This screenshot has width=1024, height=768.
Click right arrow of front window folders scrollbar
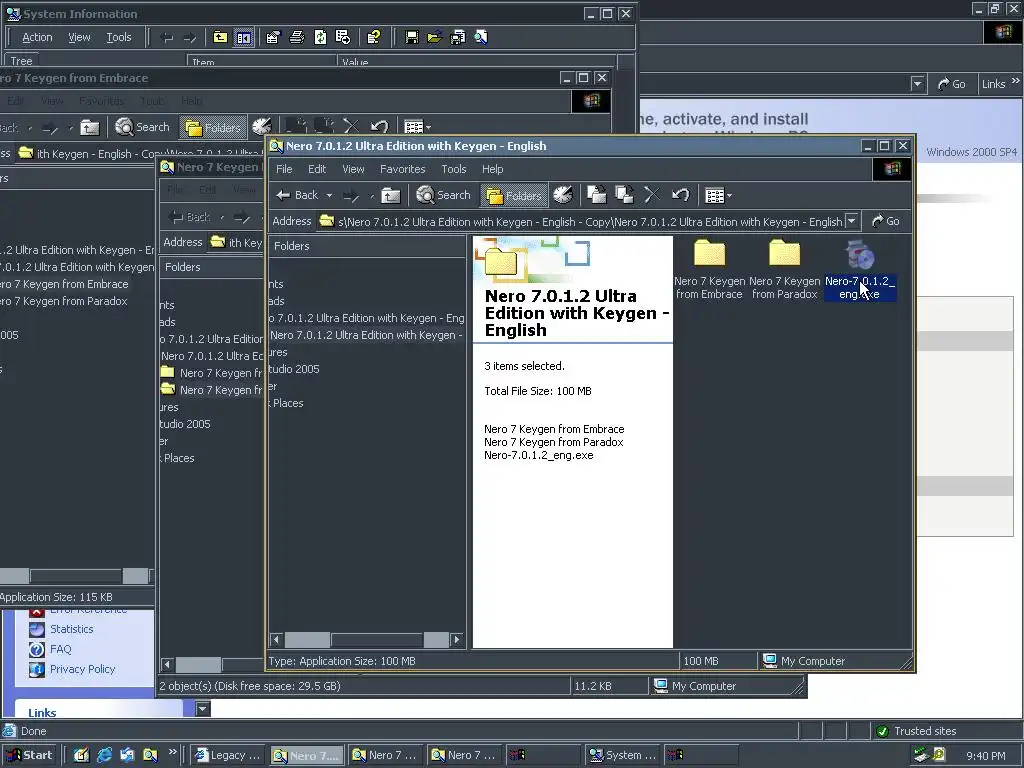pos(457,639)
